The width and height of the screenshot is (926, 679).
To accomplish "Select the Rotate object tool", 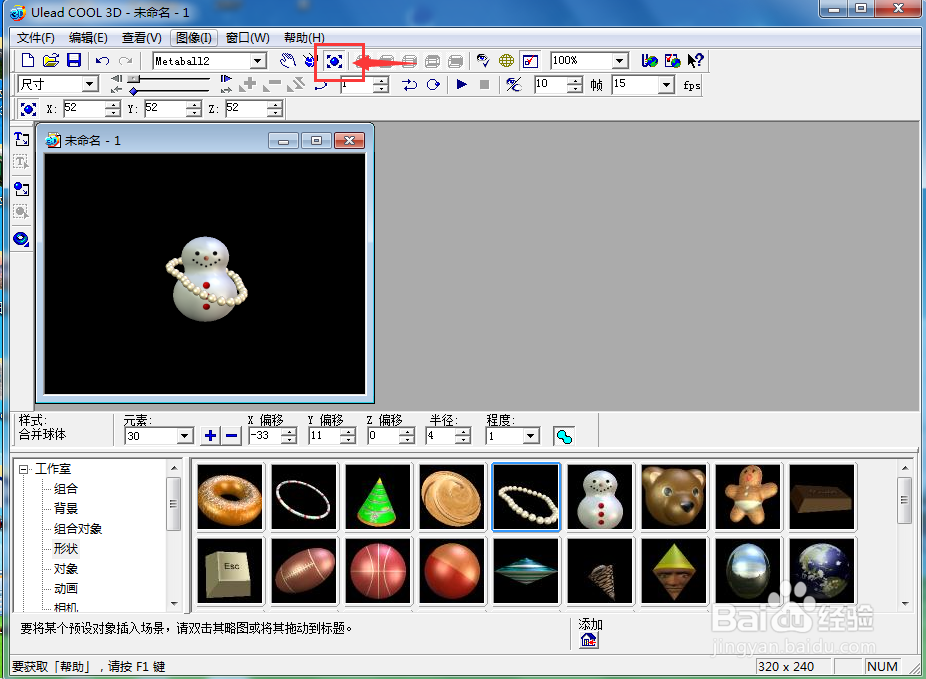I will coord(310,61).
